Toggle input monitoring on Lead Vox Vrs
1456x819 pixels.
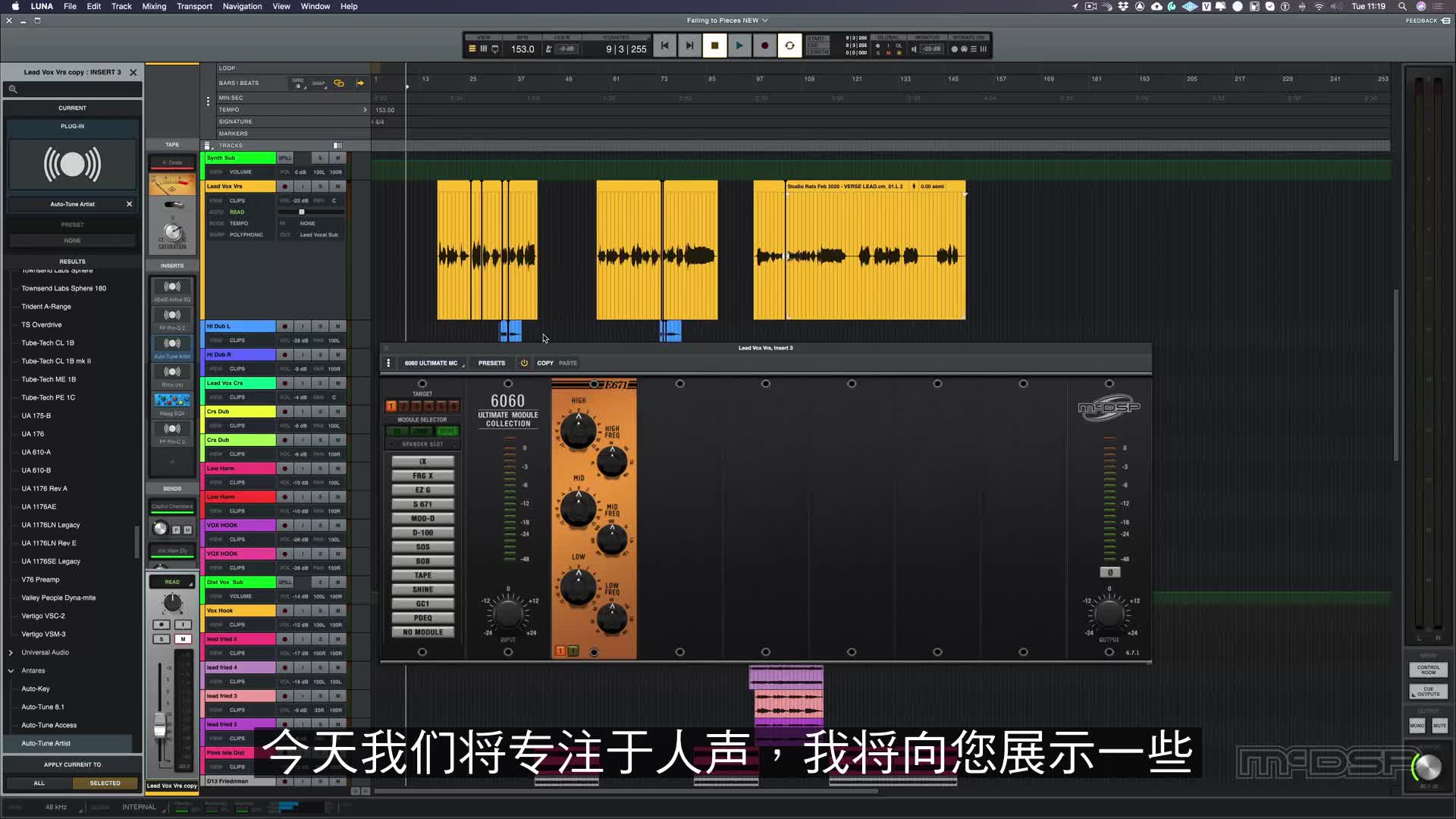(303, 187)
